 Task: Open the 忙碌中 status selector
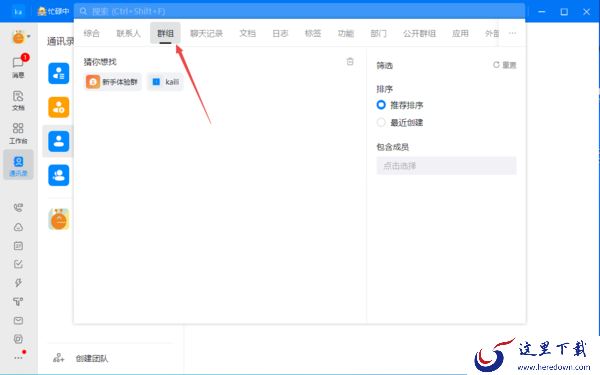click(x=53, y=11)
